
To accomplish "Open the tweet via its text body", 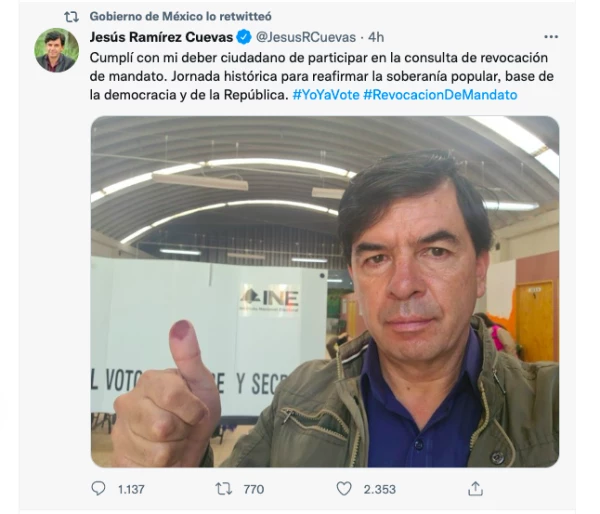I will (x=321, y=76).
